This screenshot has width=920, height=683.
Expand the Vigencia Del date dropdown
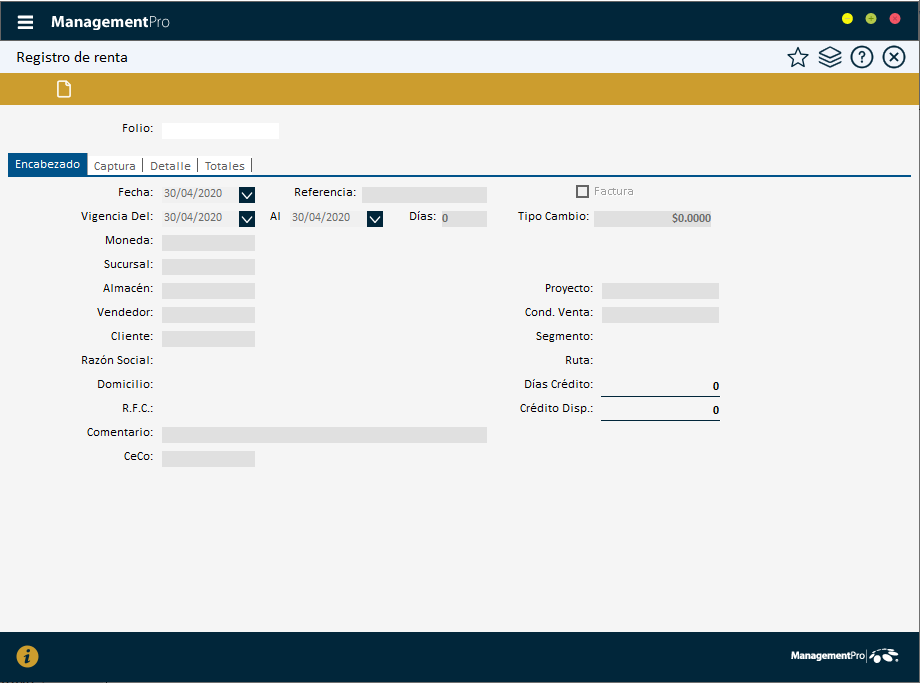coord(247,219)
